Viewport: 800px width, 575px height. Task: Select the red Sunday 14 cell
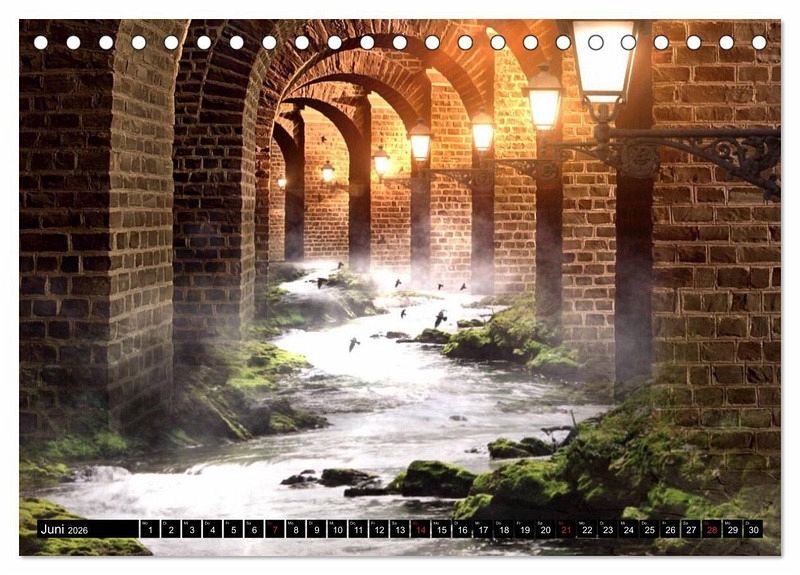[x=421, y=529]
